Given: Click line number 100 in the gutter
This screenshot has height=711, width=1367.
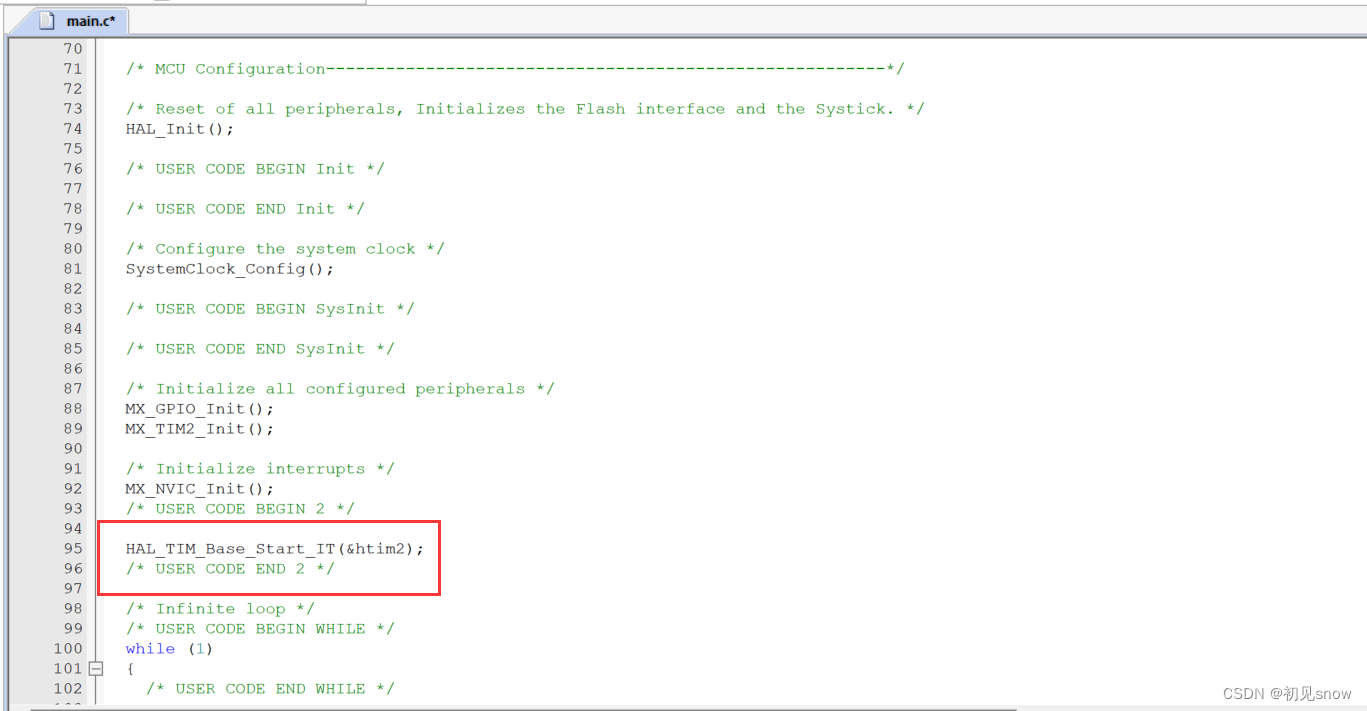Looking at the screenshot, I should (68, 649).
